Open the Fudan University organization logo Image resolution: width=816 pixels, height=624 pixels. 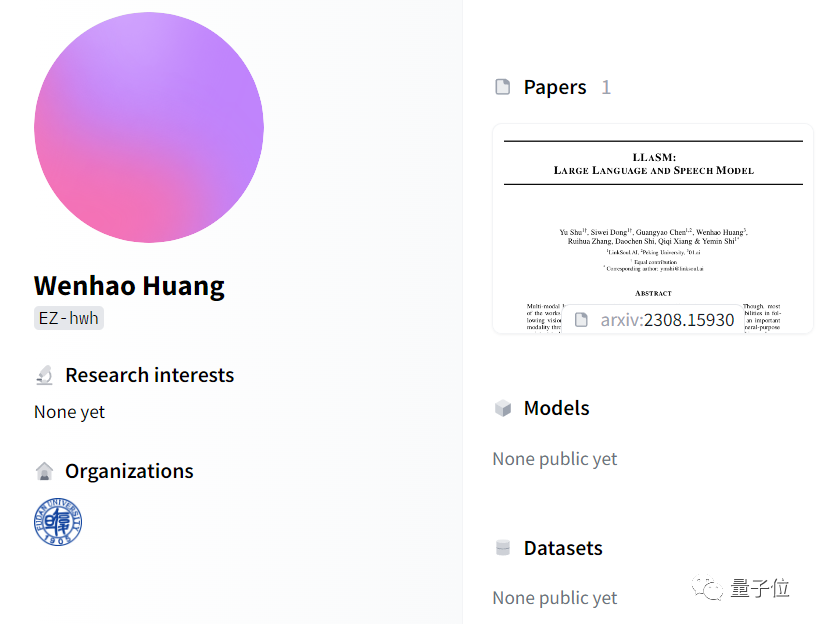pos(58,522)
